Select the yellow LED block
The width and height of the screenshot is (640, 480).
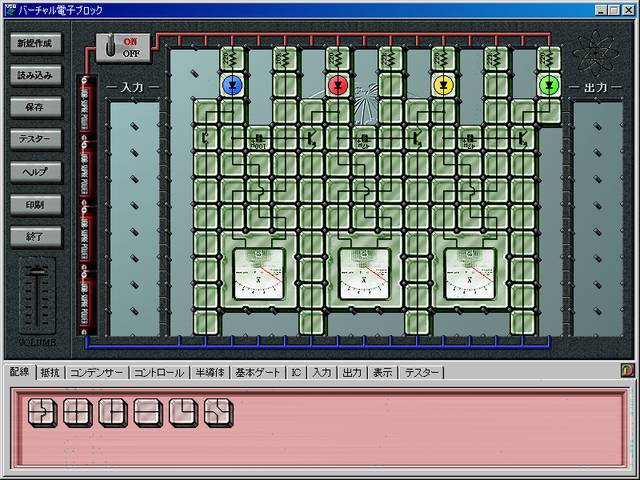(x=443, y=84)
